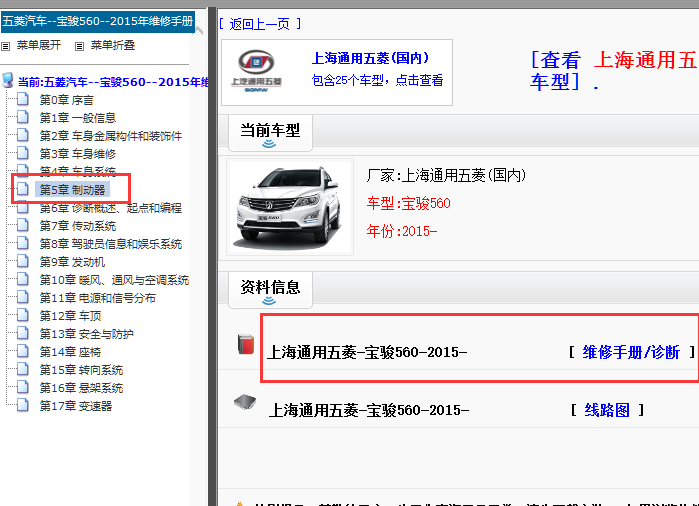The image size is (699, 506).
Task: Collapse the menu with 菜单折叠
Action: click(x=113, y=45)
